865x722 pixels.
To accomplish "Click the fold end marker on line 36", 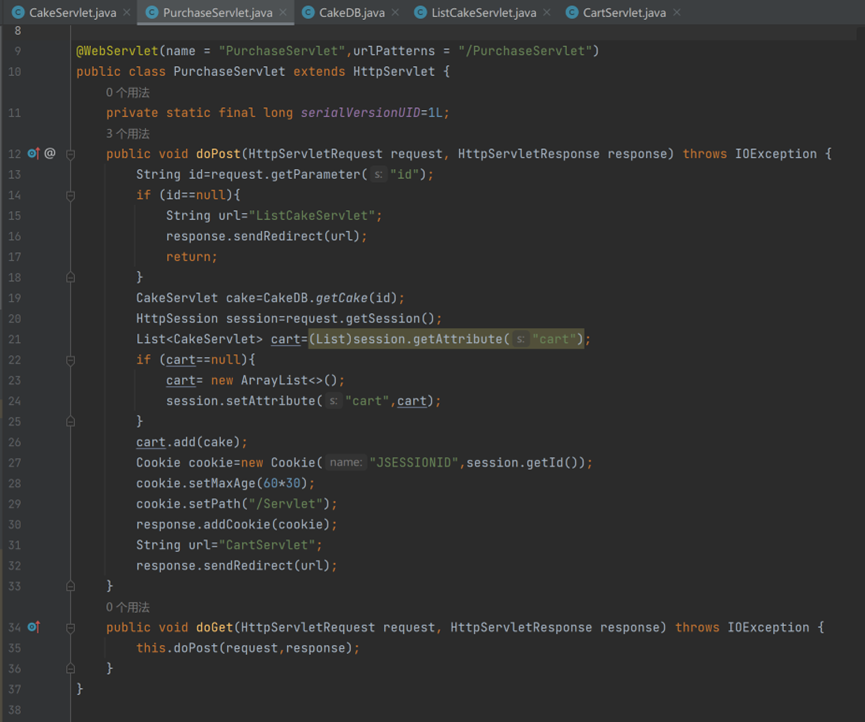I will (71, 669).
